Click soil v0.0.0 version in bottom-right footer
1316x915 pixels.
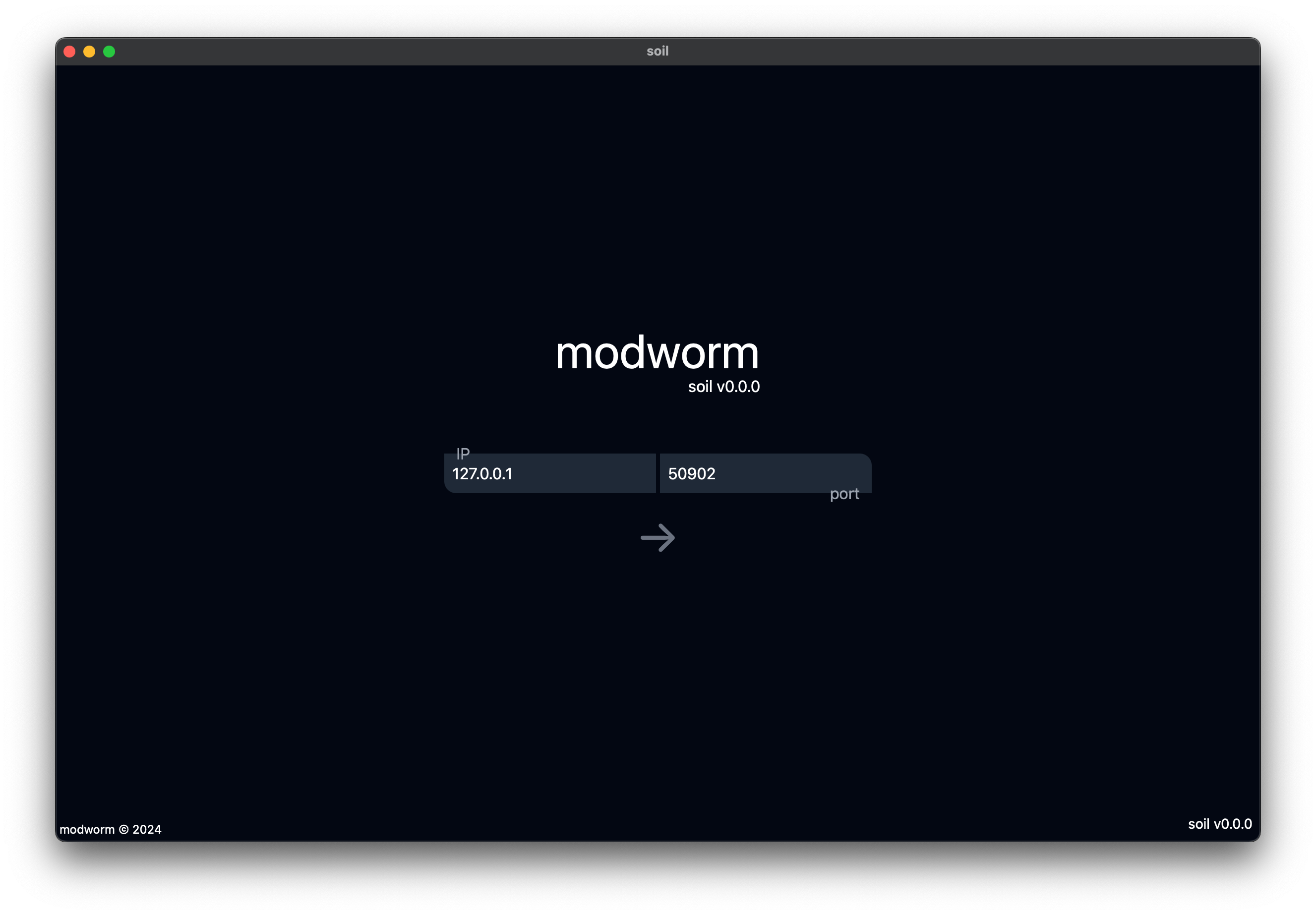(1220, 824)
